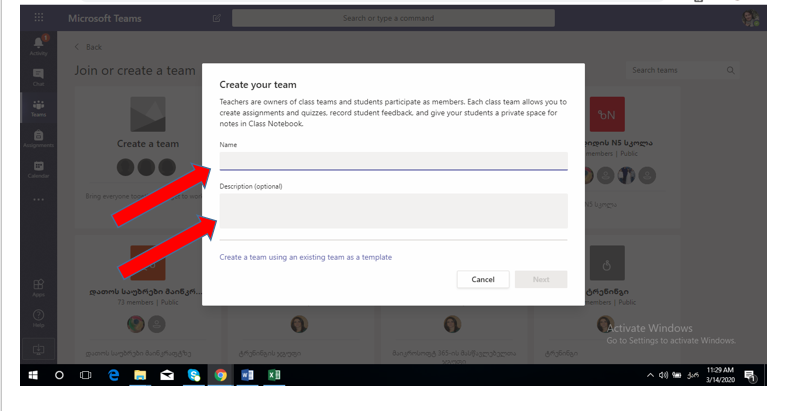The height and width of the screenshot is (411, 808).
Task: Focus the team Name field
Action: pyautogui.click(x=394, y=161)
